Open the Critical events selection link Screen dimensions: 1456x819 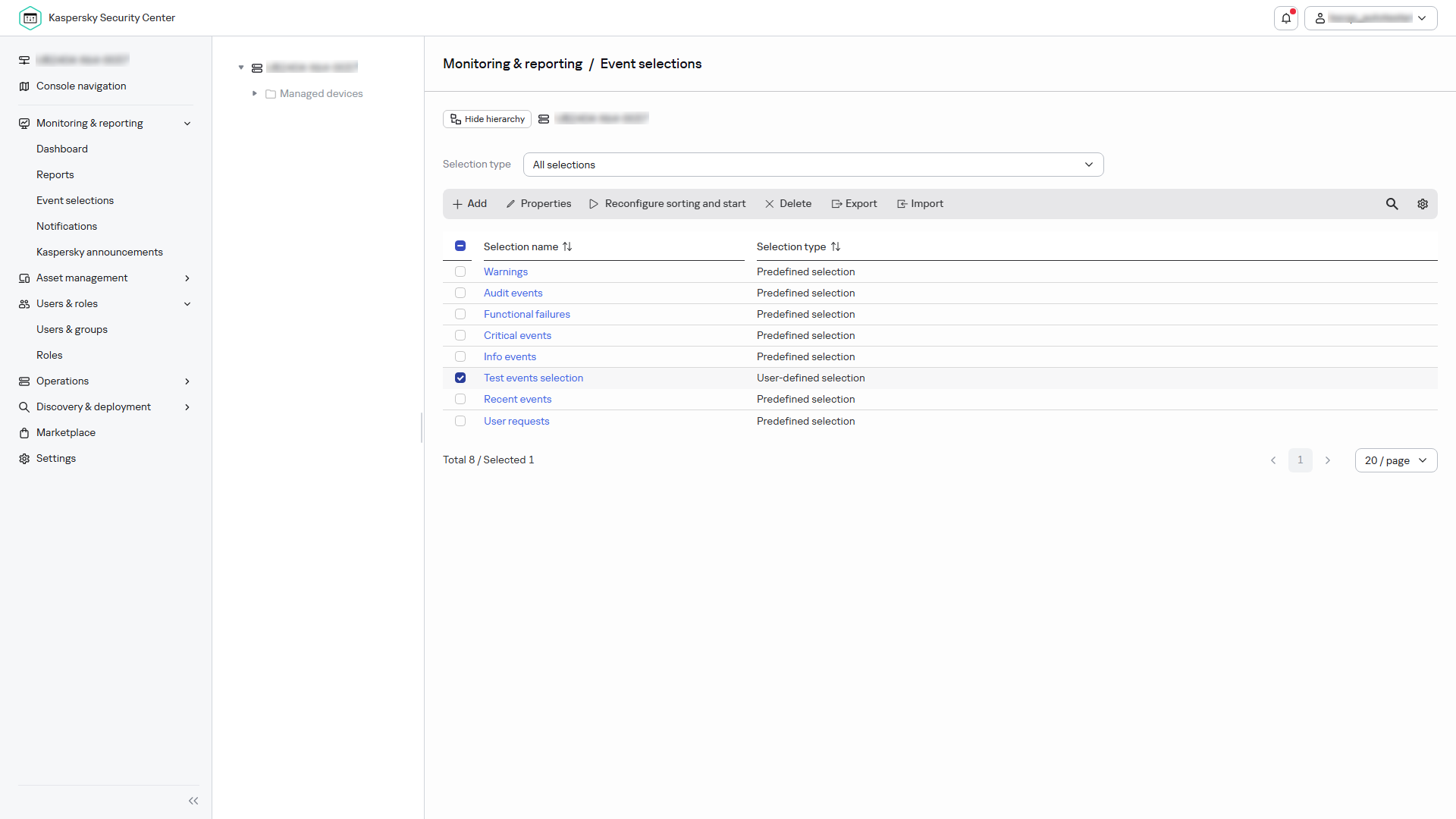(x=518, y=335)
